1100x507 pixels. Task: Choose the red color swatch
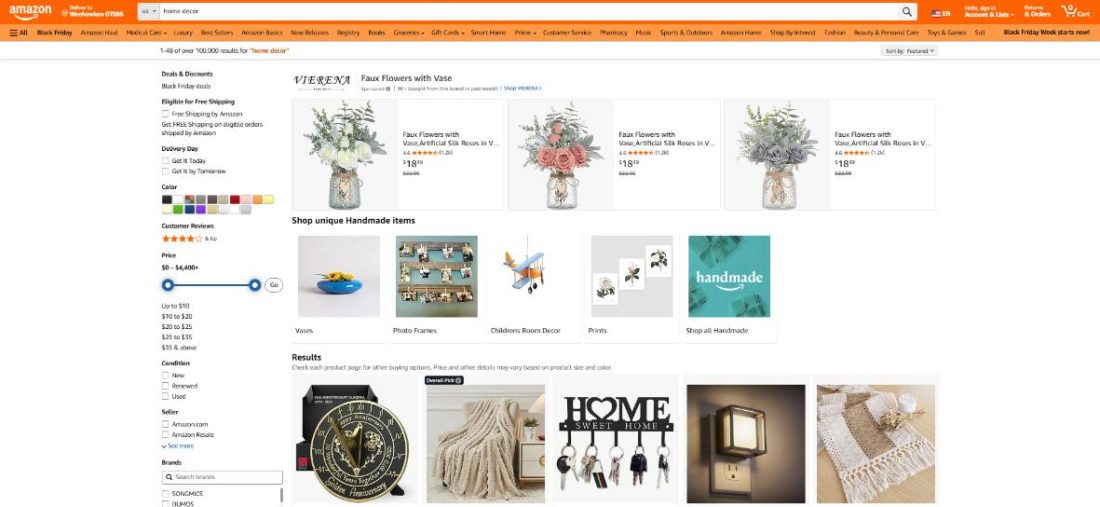tap(235, 199)
